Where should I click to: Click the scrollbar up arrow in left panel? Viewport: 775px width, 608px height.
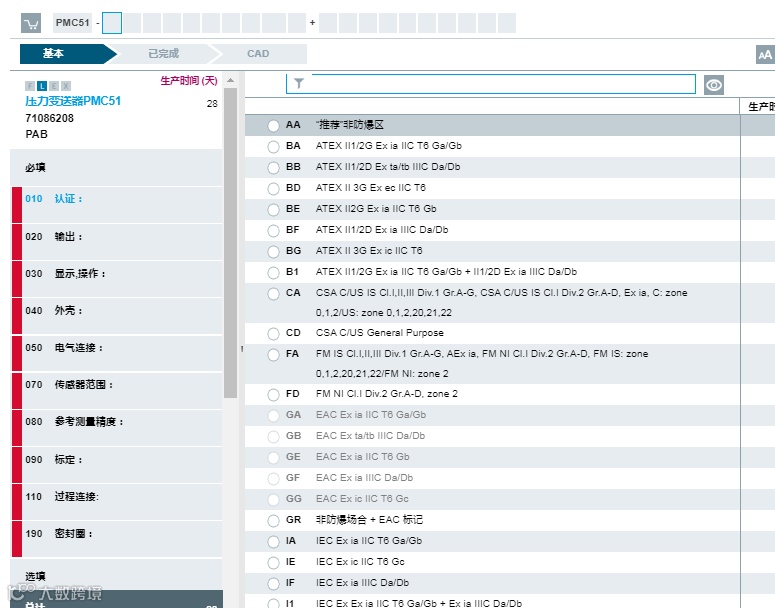tap(230, 80)
